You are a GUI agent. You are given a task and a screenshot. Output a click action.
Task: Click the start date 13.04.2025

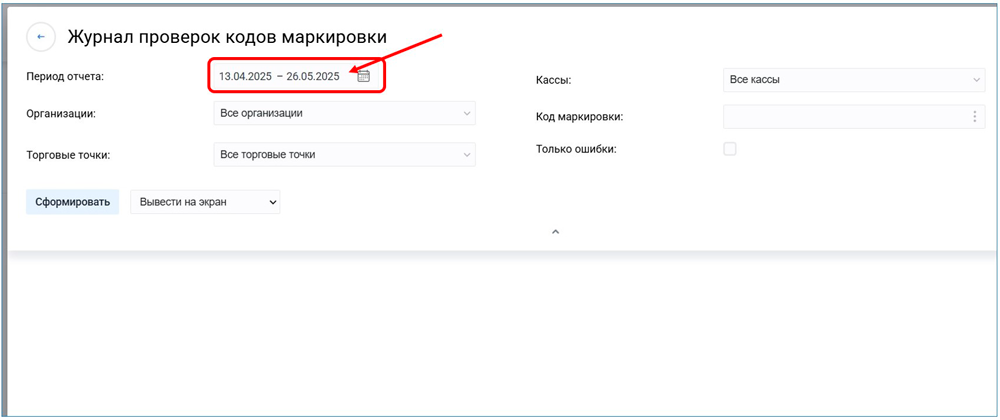pyautogui.click(x=245, y=76)
